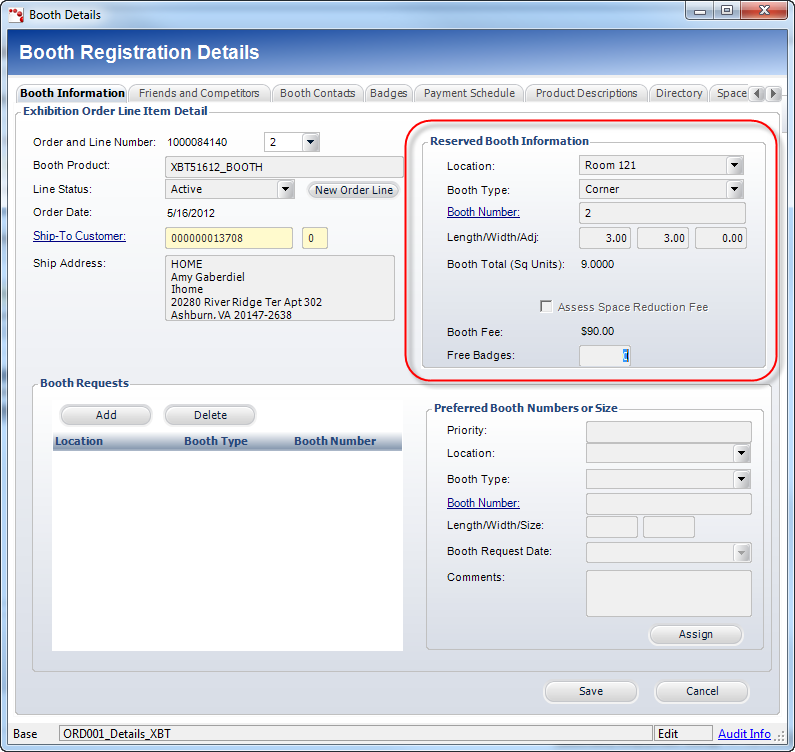Click the Cancel button
795x752 pixels.
coord(702,691)
